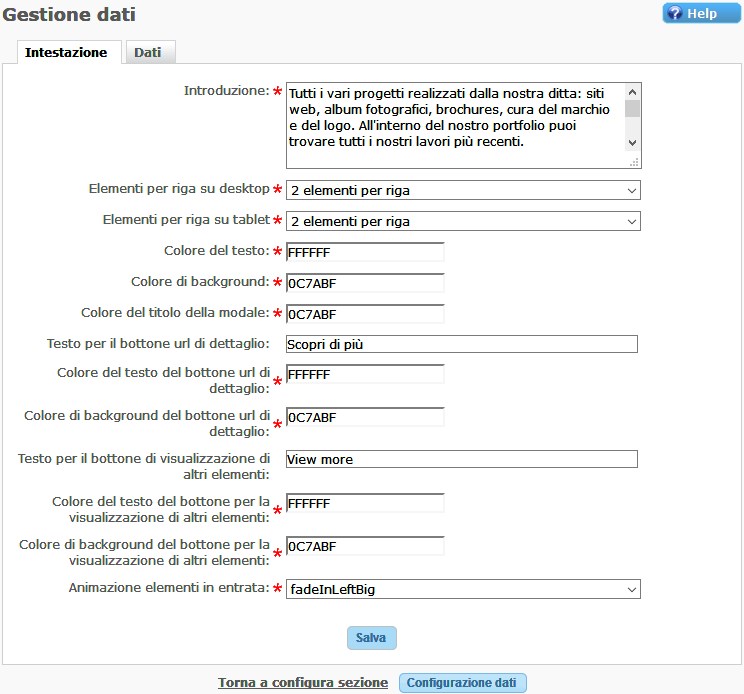Focus the View more text field
The width and height of the screenshot is (744, 694).
[x=461, y=459]
